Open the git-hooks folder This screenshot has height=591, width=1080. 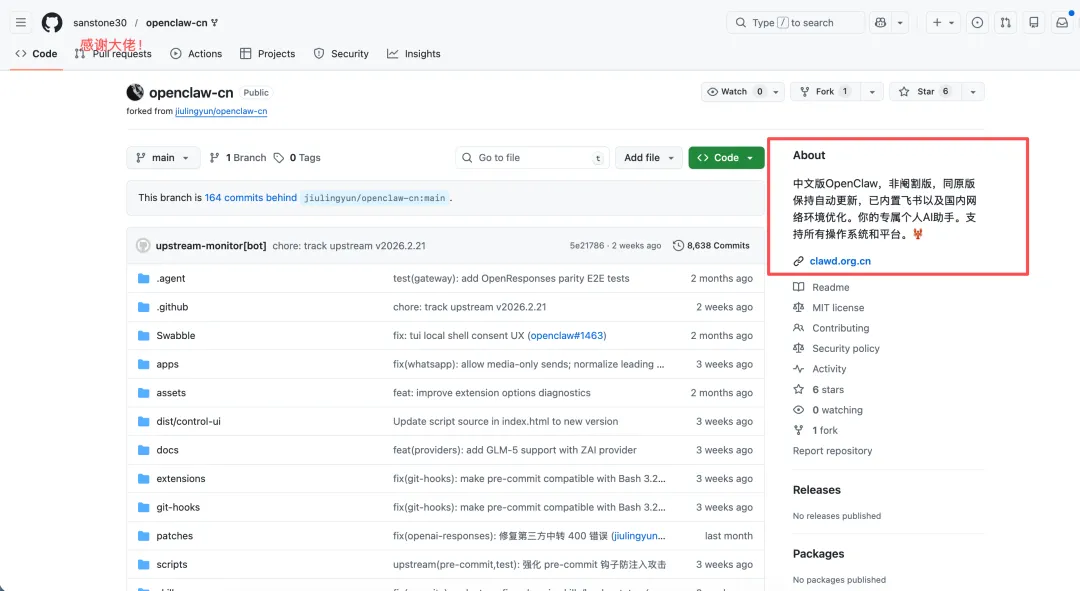178,507
